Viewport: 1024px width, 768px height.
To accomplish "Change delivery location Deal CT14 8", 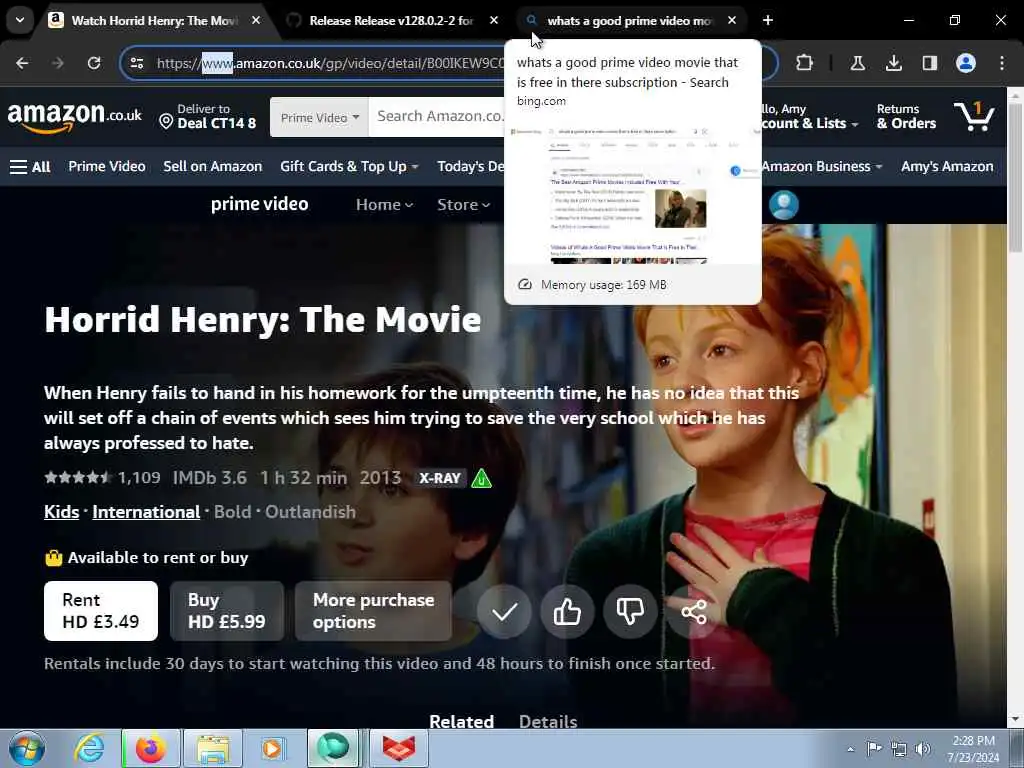I will click(x=208, y=116).
